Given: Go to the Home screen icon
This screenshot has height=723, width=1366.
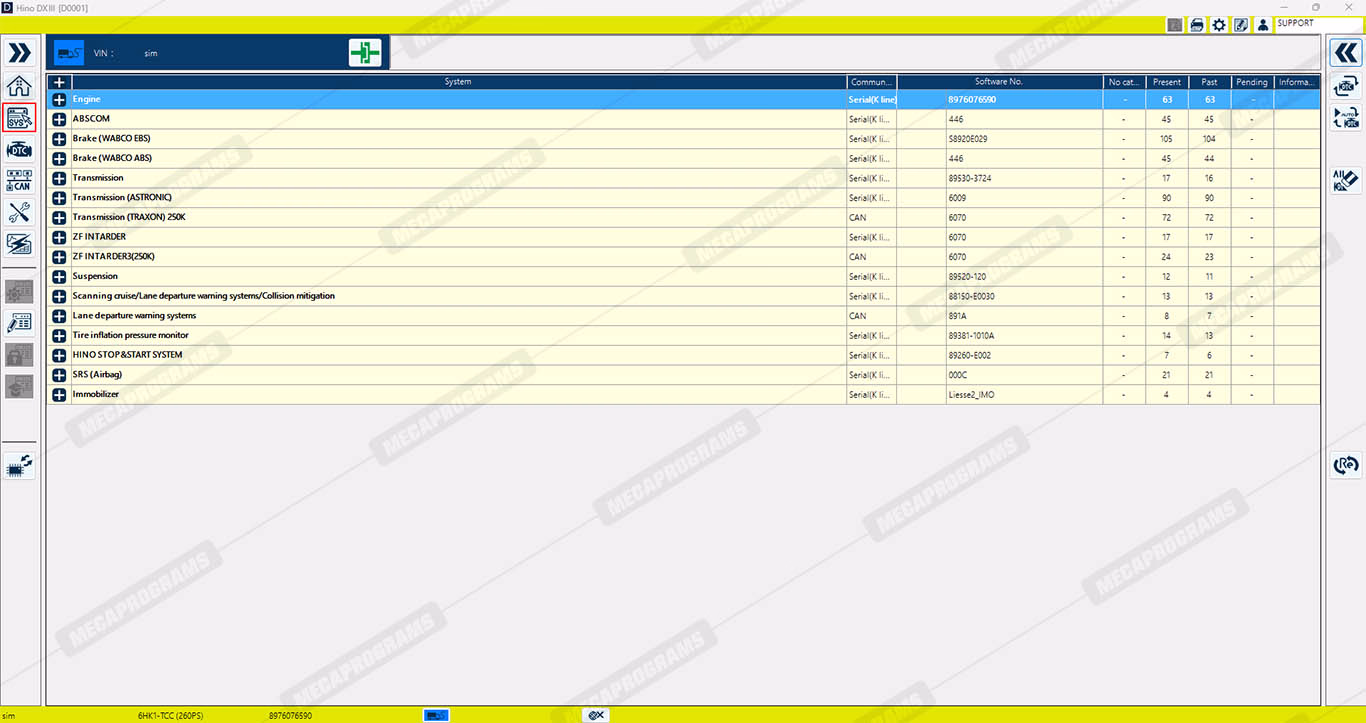Looking at the screenshot, I should (x=19, y=86).
